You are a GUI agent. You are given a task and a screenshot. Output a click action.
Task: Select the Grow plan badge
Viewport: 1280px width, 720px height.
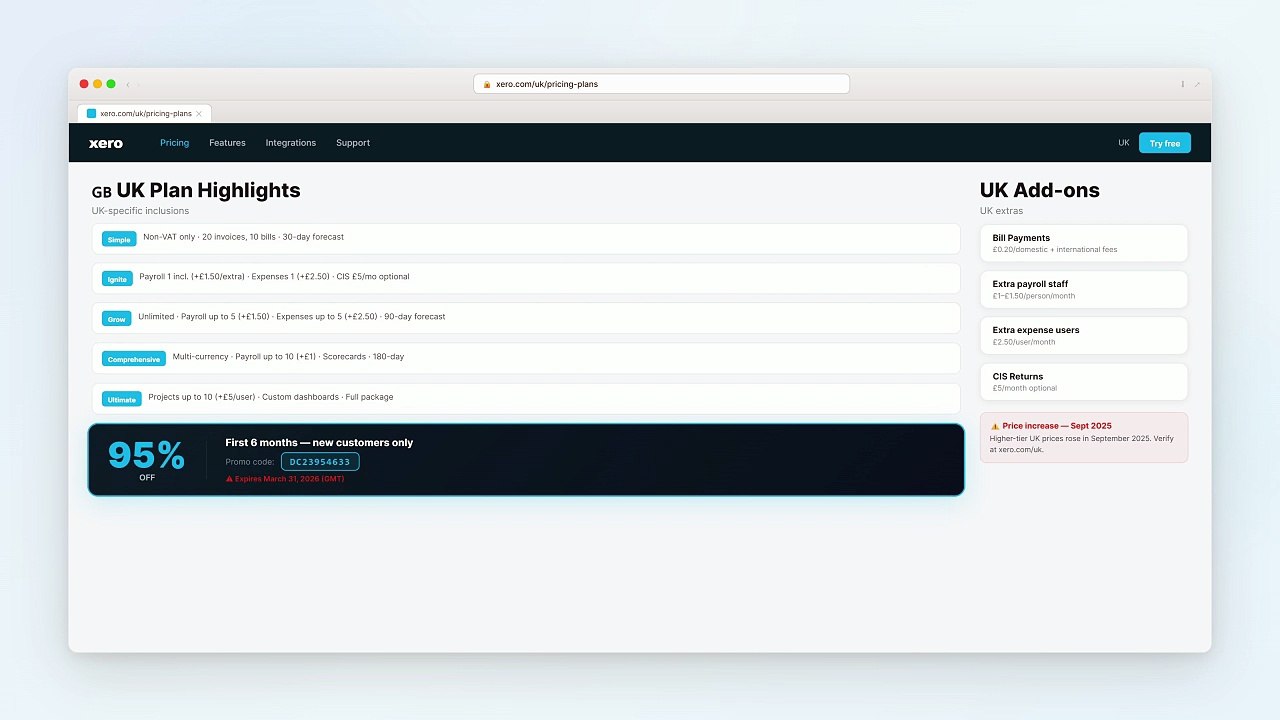pos(117,319)
